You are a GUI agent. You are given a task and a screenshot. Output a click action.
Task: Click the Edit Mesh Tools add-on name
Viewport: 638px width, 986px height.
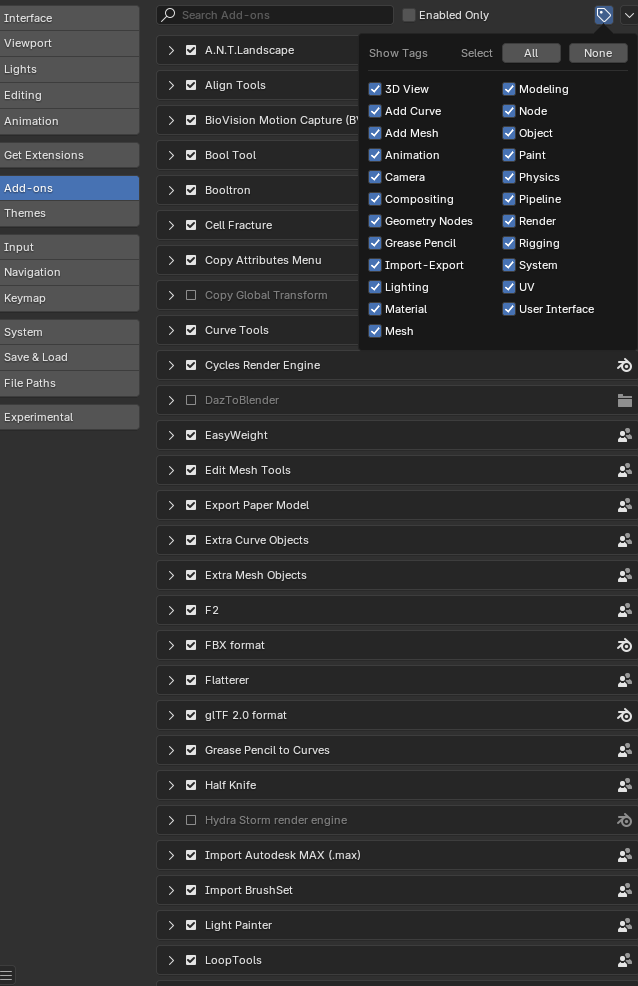click(x=248, y=470)
